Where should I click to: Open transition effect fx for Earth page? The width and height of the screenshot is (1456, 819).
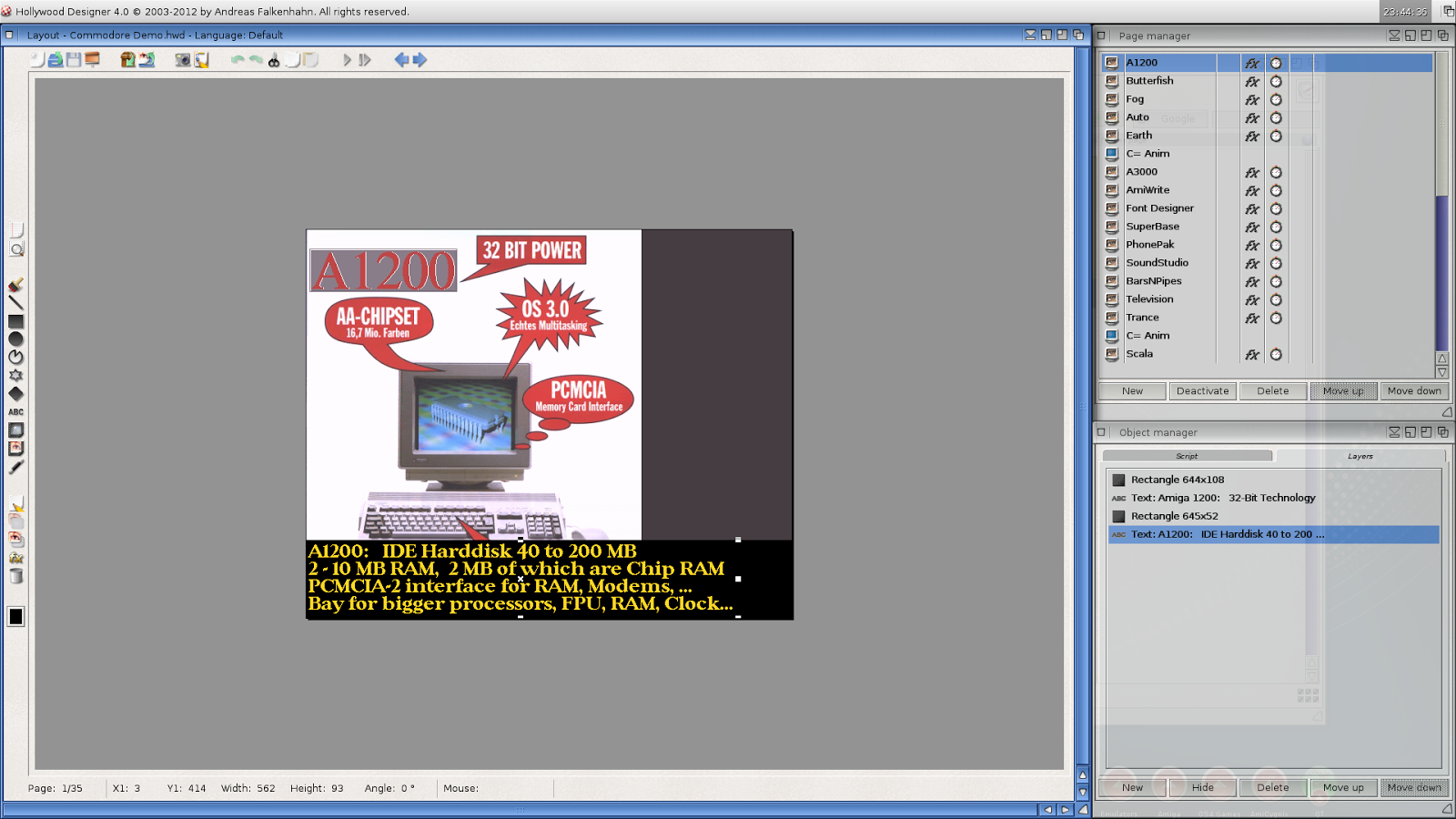click(1252, 136)
